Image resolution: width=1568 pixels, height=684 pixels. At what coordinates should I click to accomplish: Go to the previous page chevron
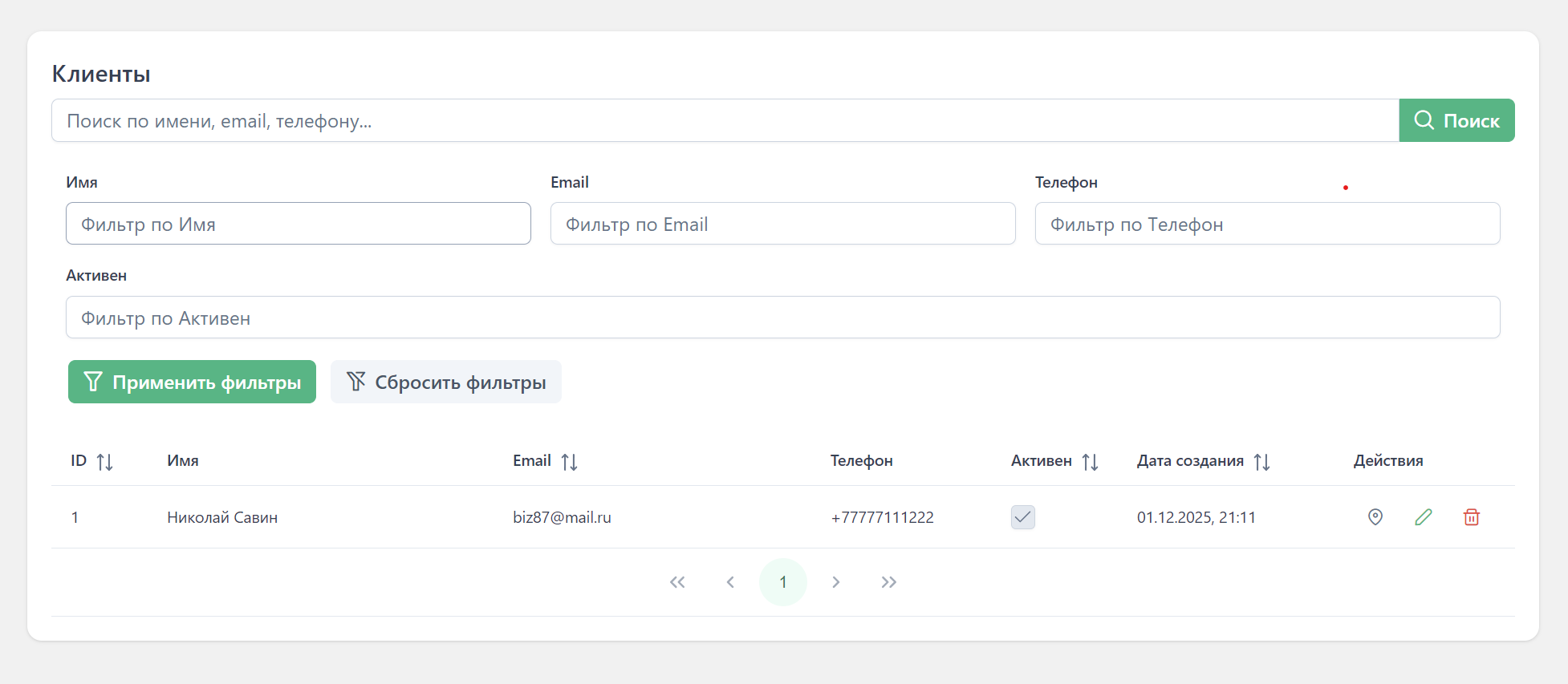tap(730, 582)
